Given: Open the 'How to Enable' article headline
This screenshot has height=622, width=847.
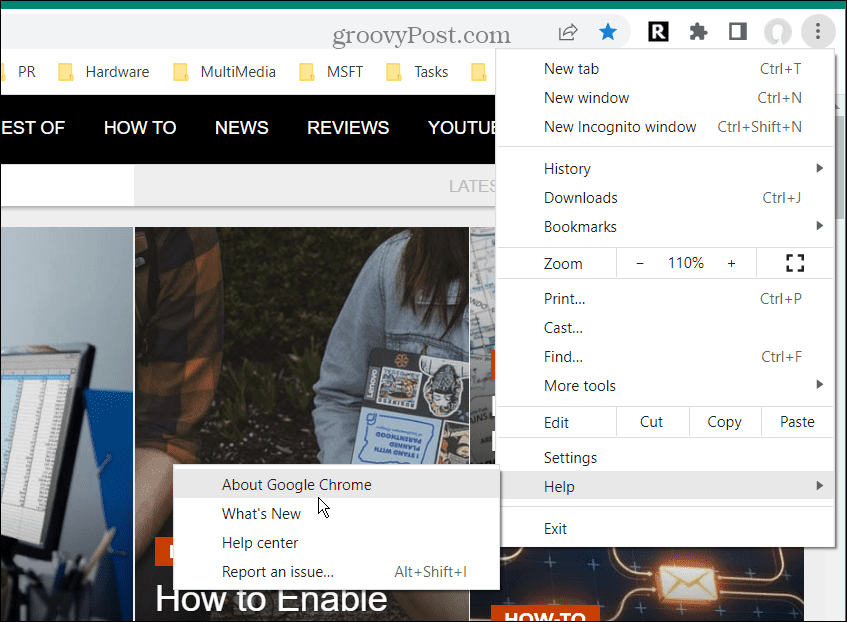Looking at the screenshot, I should click(x=270, y=599).
